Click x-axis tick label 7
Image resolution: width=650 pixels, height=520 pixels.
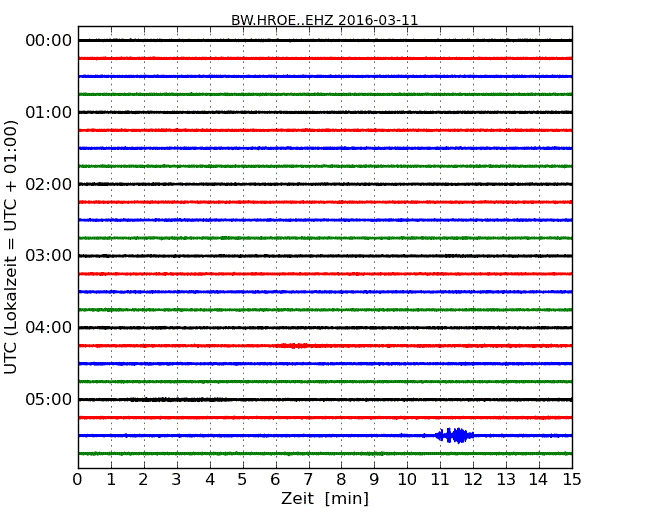[308, 479]
